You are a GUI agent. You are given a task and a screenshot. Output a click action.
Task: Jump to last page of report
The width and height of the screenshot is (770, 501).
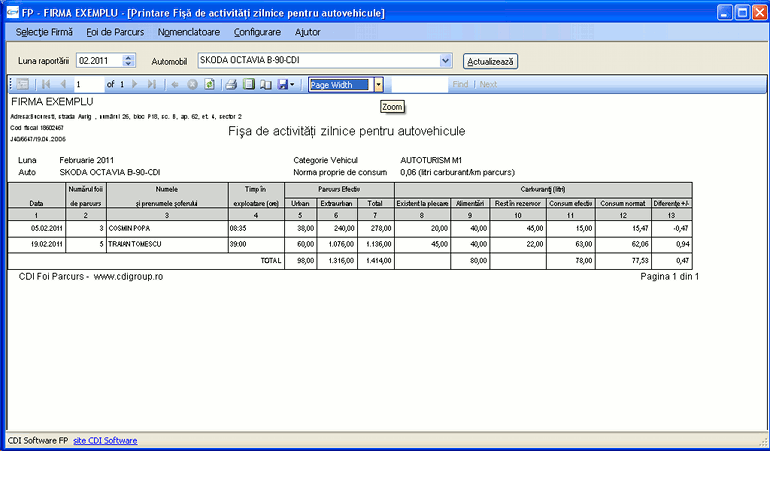pyautogui.click(x=152, y=84)
